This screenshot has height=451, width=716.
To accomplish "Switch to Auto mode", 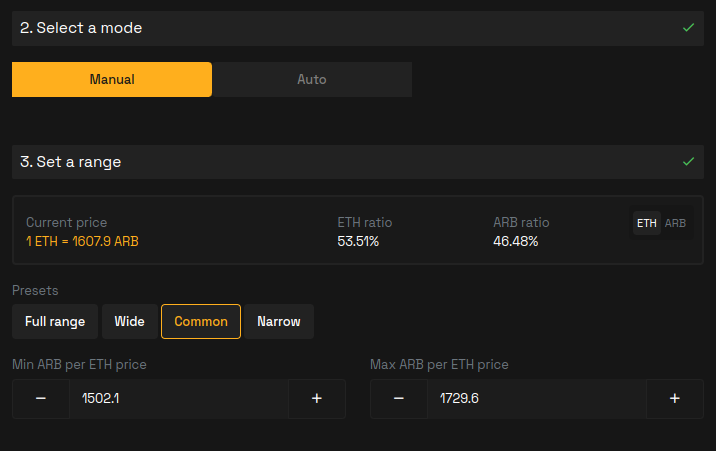I will pyautogui.click(x=312, y=79).
